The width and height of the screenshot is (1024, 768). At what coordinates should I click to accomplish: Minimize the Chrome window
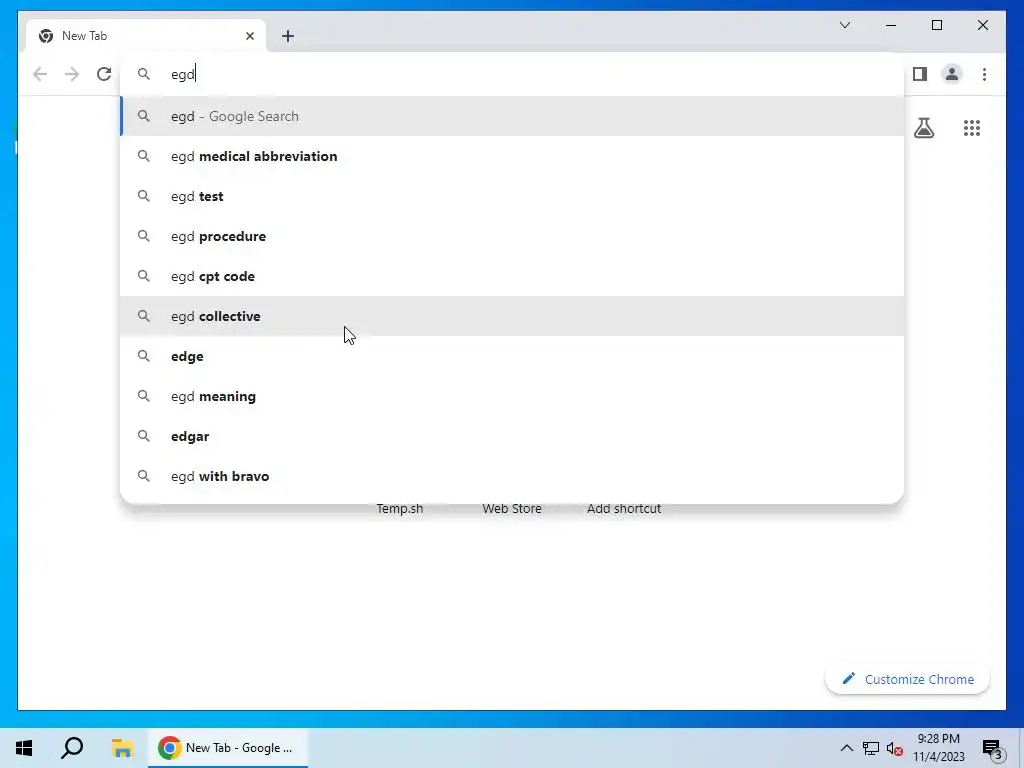click(891, 25)
